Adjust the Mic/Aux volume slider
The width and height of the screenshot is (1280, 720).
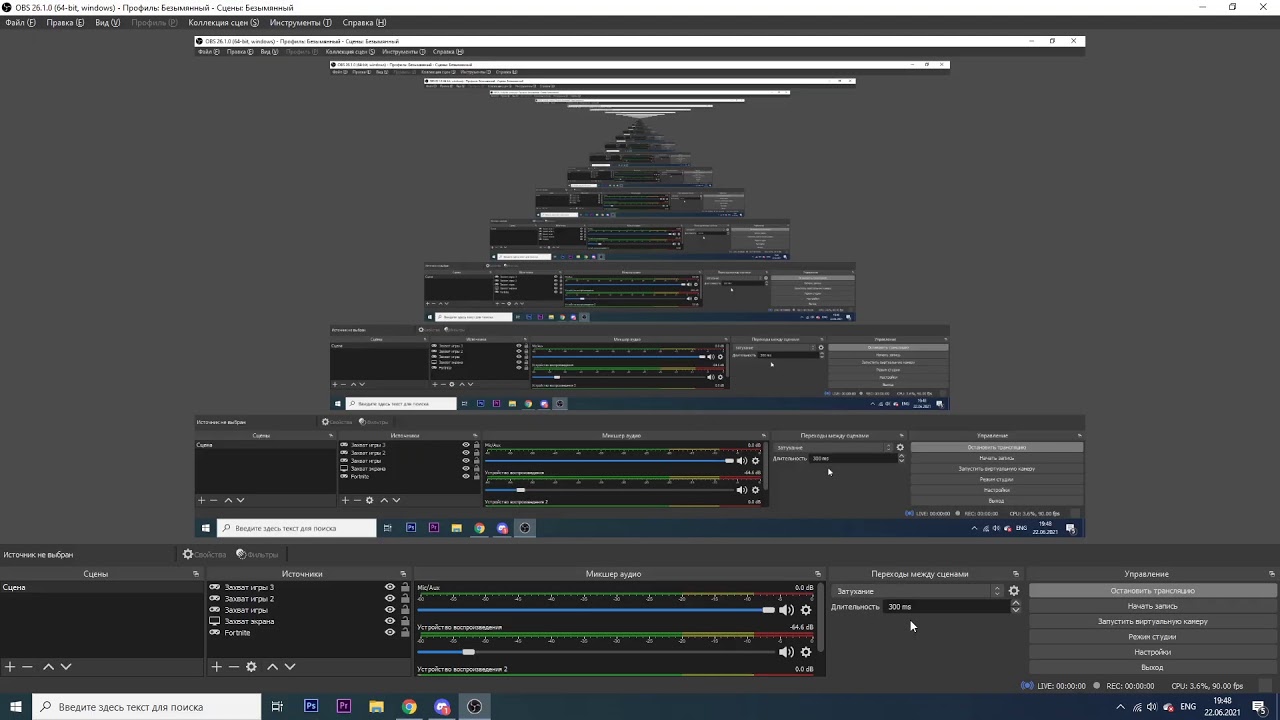[x=596, y=610]
